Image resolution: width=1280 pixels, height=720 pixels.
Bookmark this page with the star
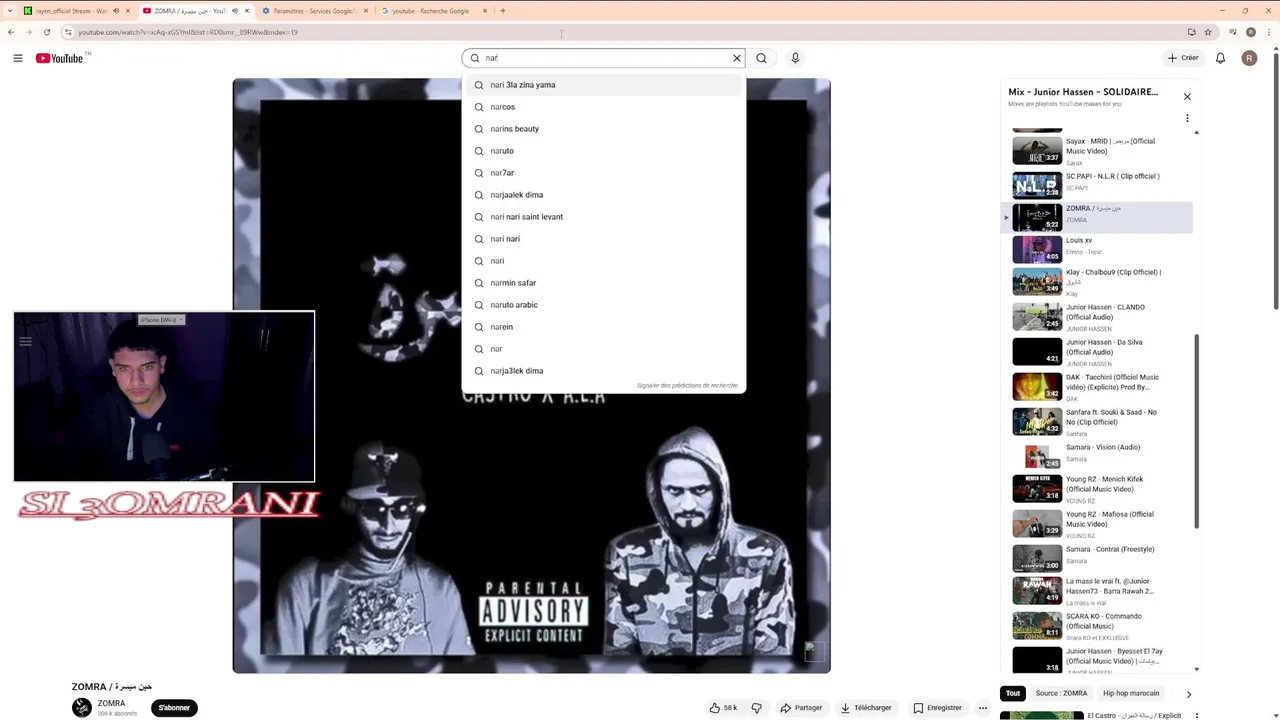(x=1208, y=32)
